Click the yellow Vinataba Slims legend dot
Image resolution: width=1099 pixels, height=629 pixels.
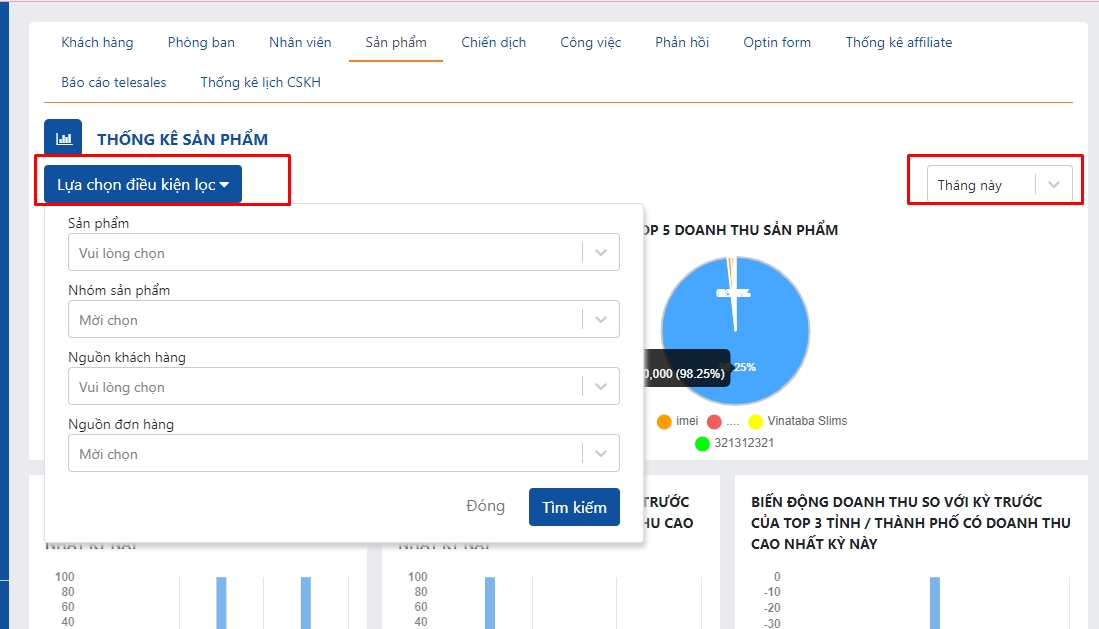coord(755,422)
